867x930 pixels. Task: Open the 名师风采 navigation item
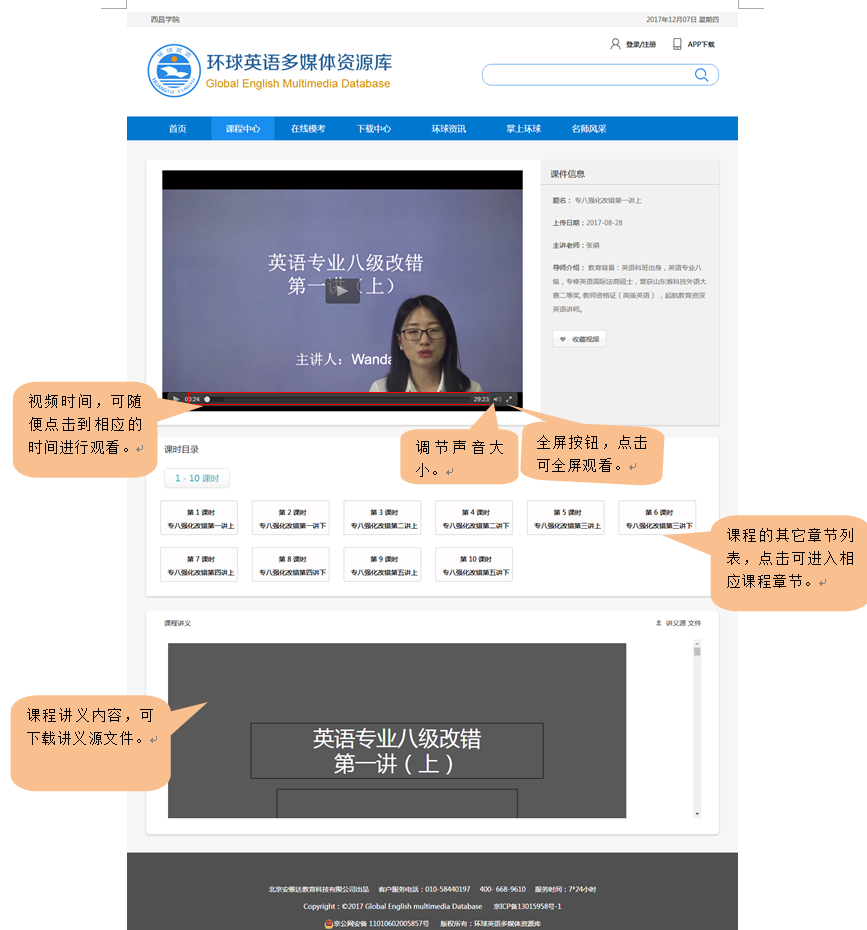tap(589, 129)
